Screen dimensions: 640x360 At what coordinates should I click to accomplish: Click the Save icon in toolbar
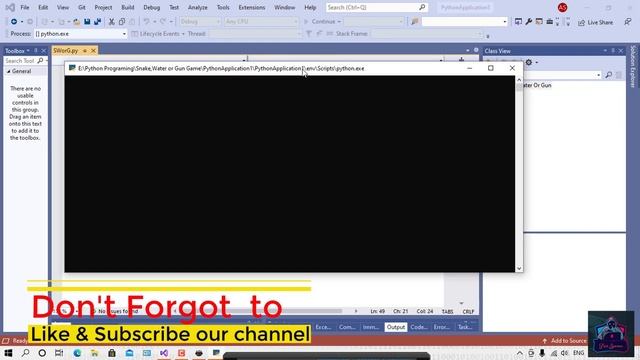point(87,22)
